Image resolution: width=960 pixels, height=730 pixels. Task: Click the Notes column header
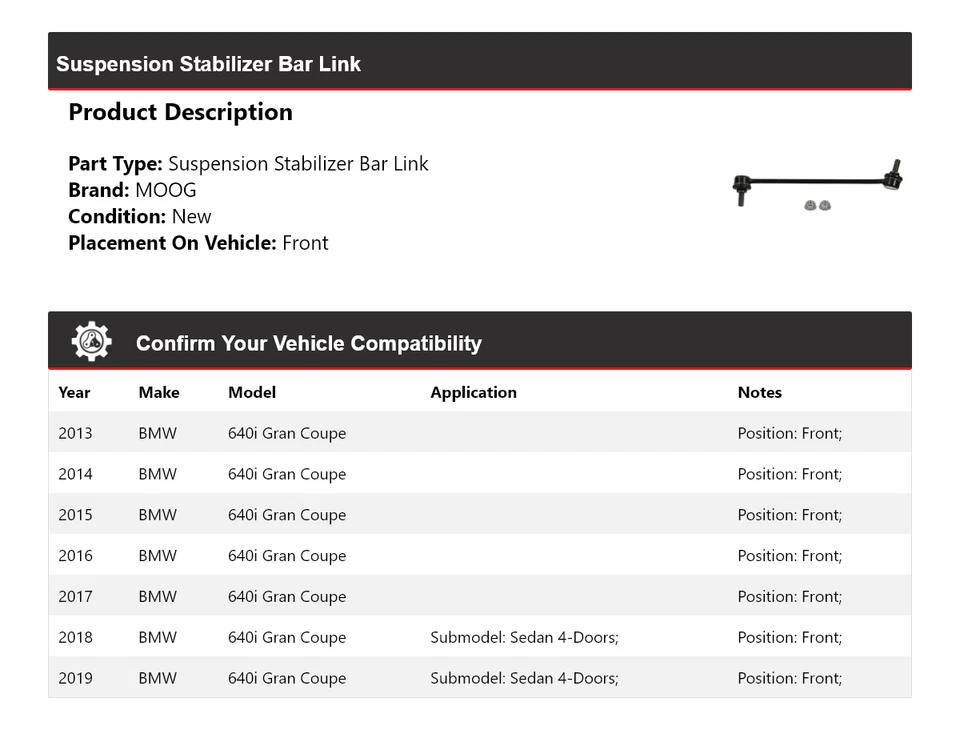(x=759, y=392)
